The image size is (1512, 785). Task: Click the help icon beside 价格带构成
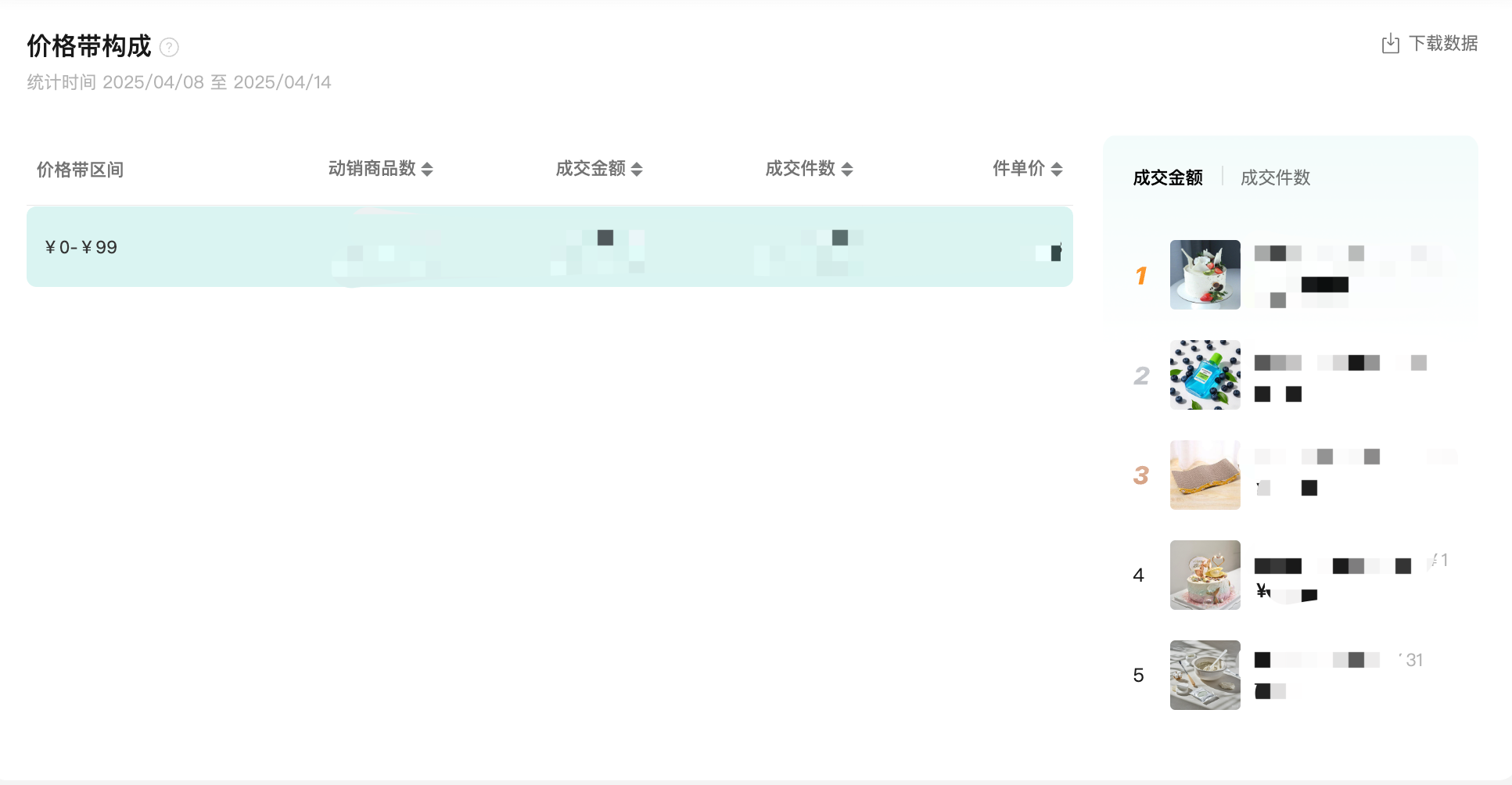(169, 48)
